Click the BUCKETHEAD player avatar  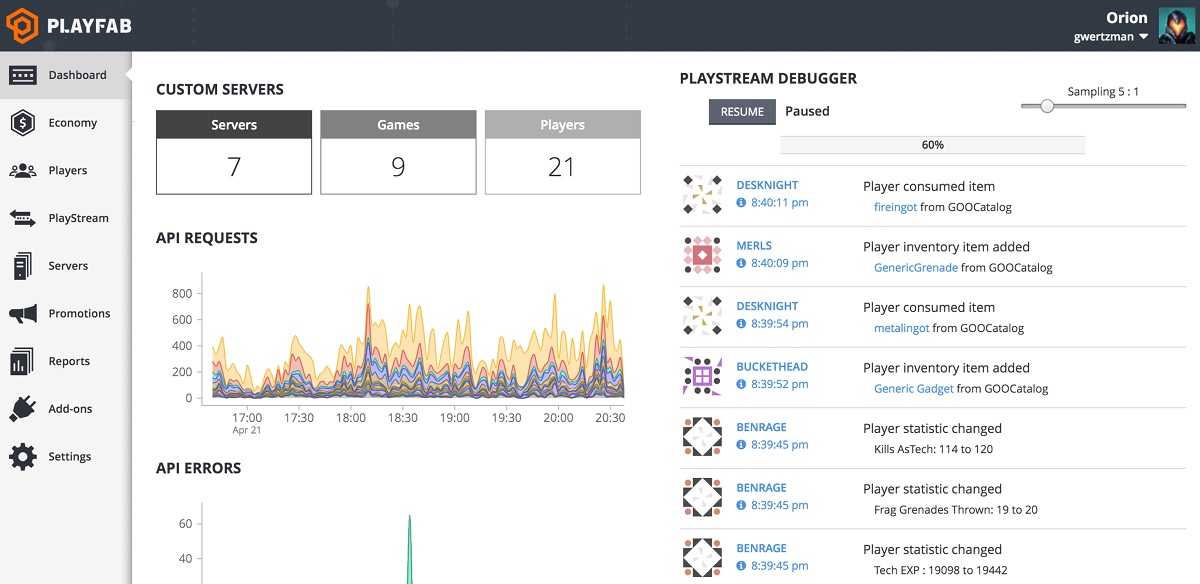703,376
